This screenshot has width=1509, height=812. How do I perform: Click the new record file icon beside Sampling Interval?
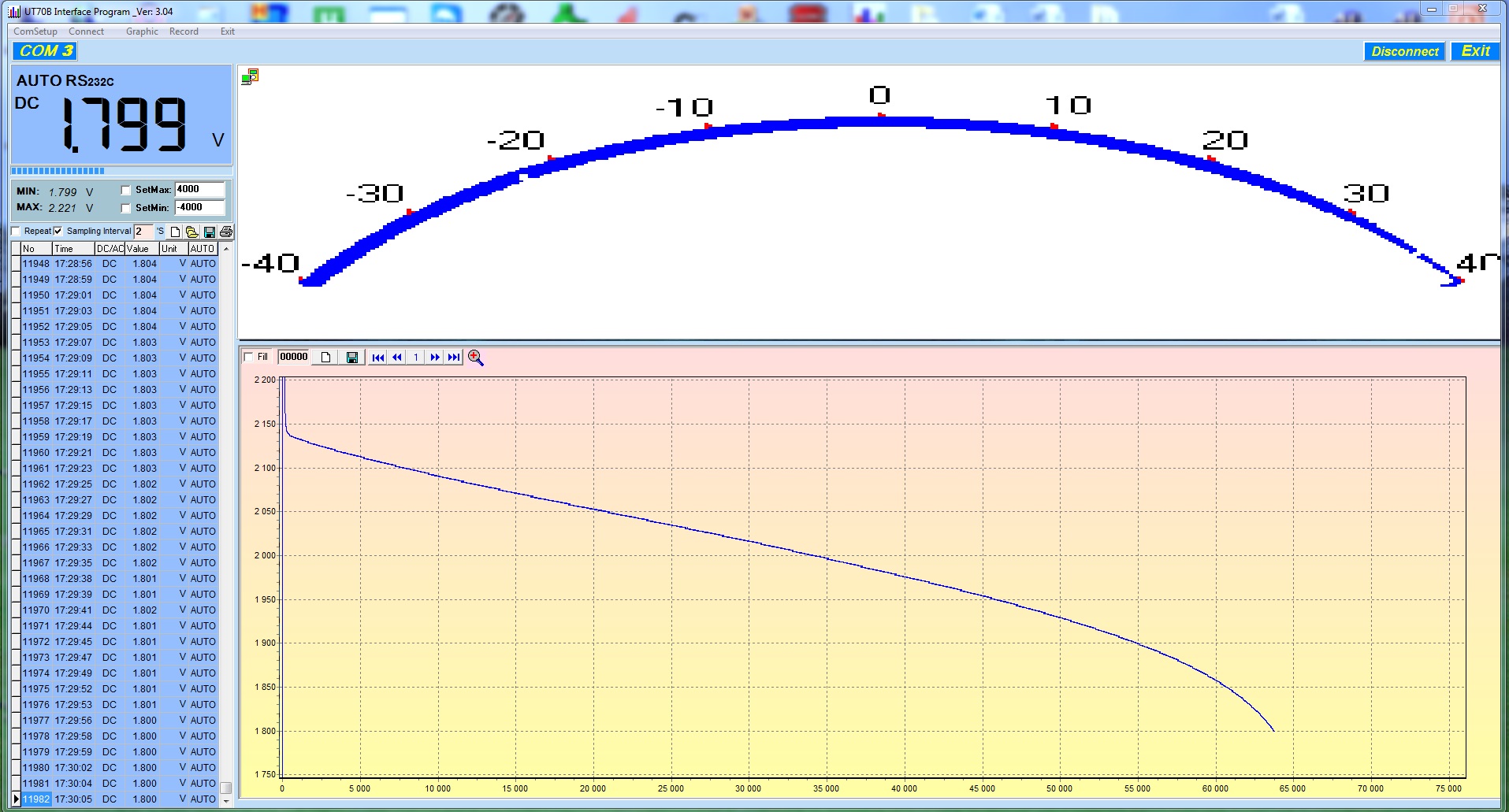tap(175, 232)
